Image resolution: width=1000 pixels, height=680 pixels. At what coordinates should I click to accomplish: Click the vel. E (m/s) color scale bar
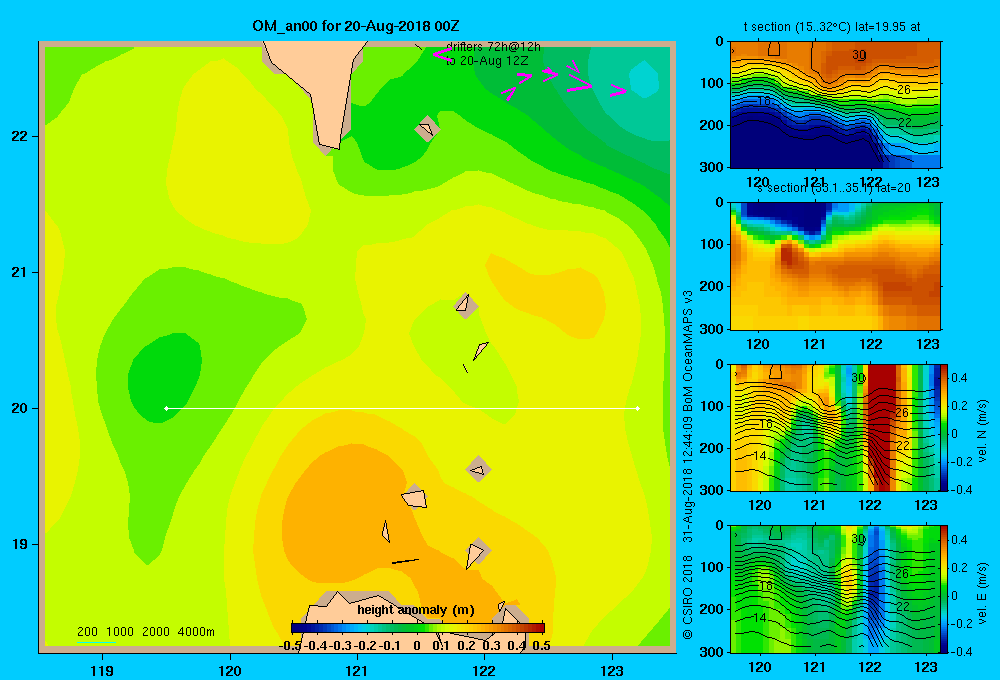(944, 589)
